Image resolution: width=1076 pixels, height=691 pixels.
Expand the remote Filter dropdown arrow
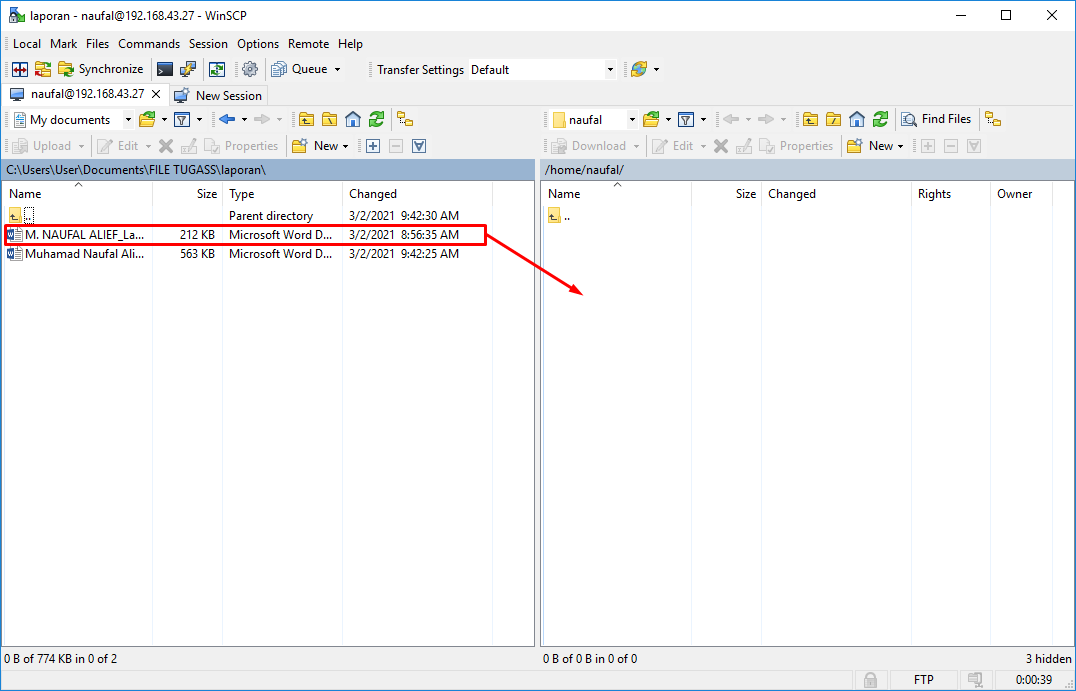(x=703, y=119)
